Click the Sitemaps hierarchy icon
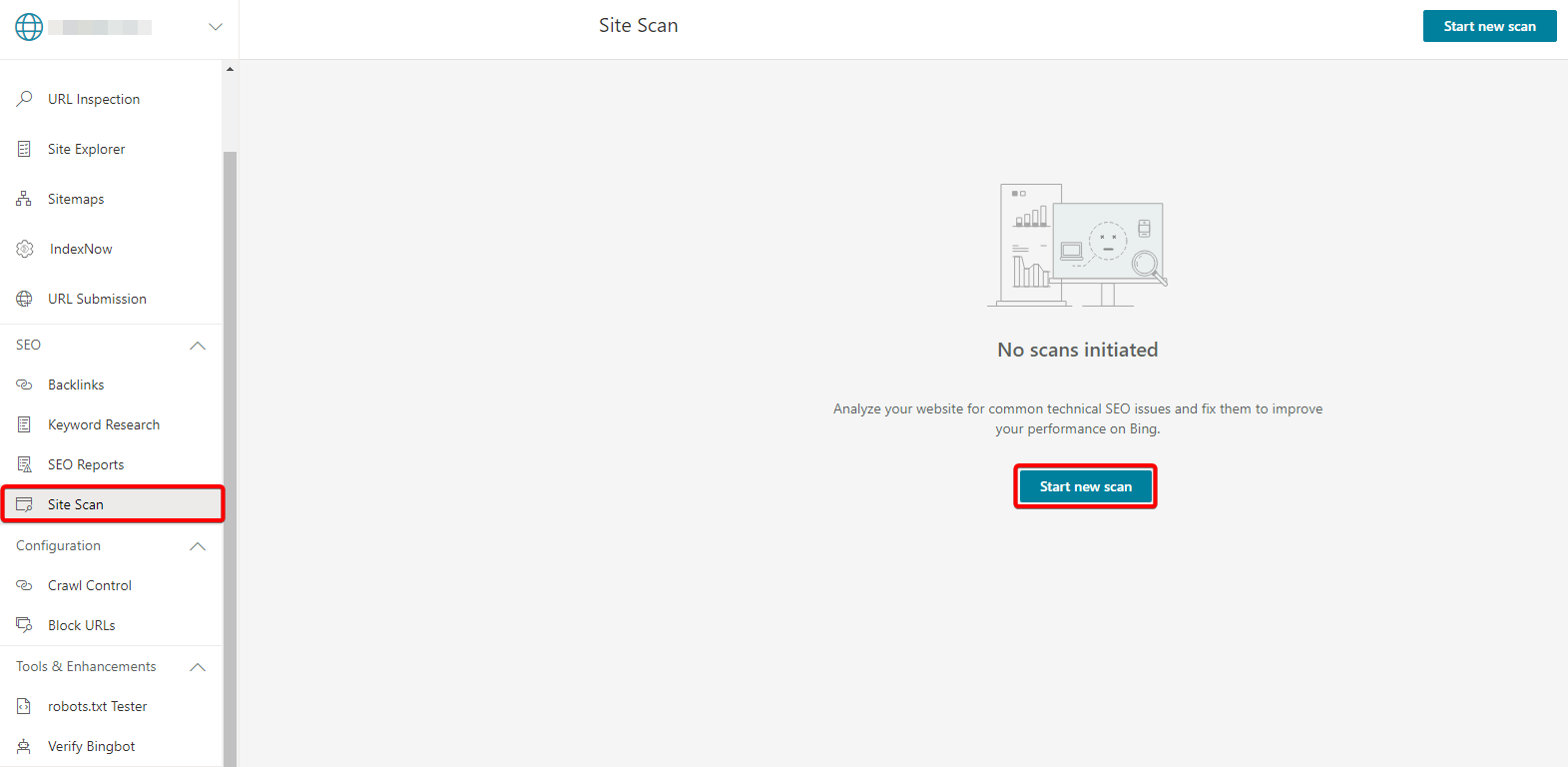This screenshot has width=1568, height=767. click(x=25, y=199)
